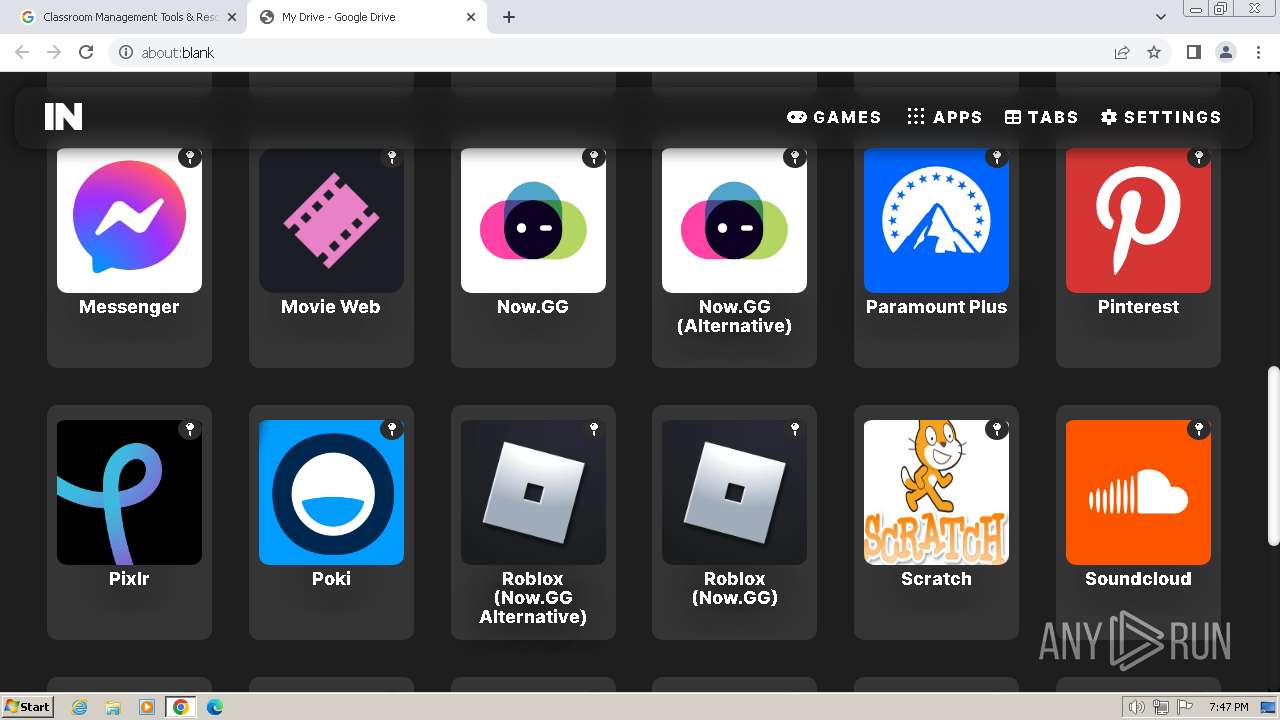Open the Paramount Plus app icon
1280x720 pixels.
[936, 220]
